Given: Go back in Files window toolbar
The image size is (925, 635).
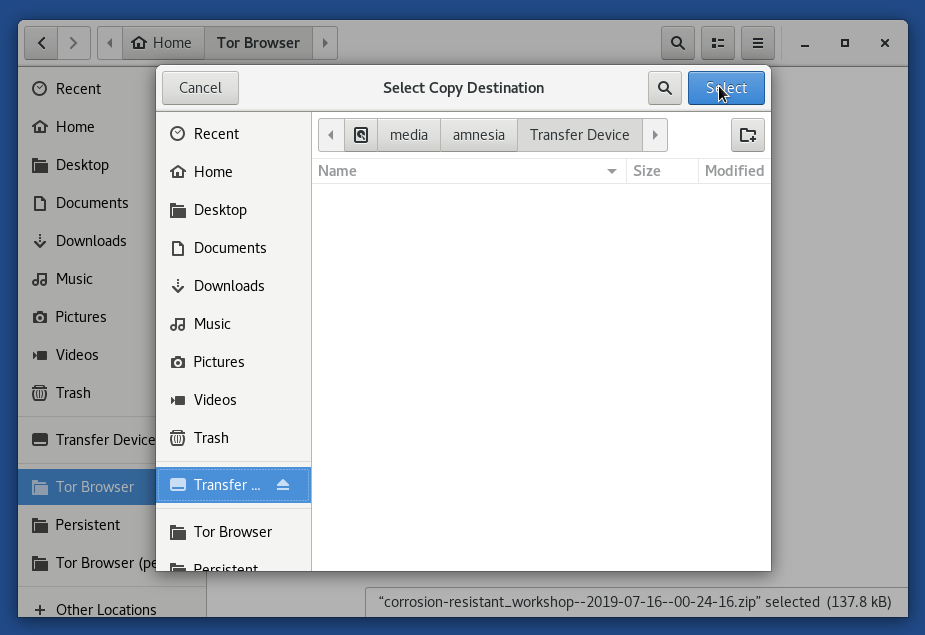Looking at the screenshot, I should 41,43.
